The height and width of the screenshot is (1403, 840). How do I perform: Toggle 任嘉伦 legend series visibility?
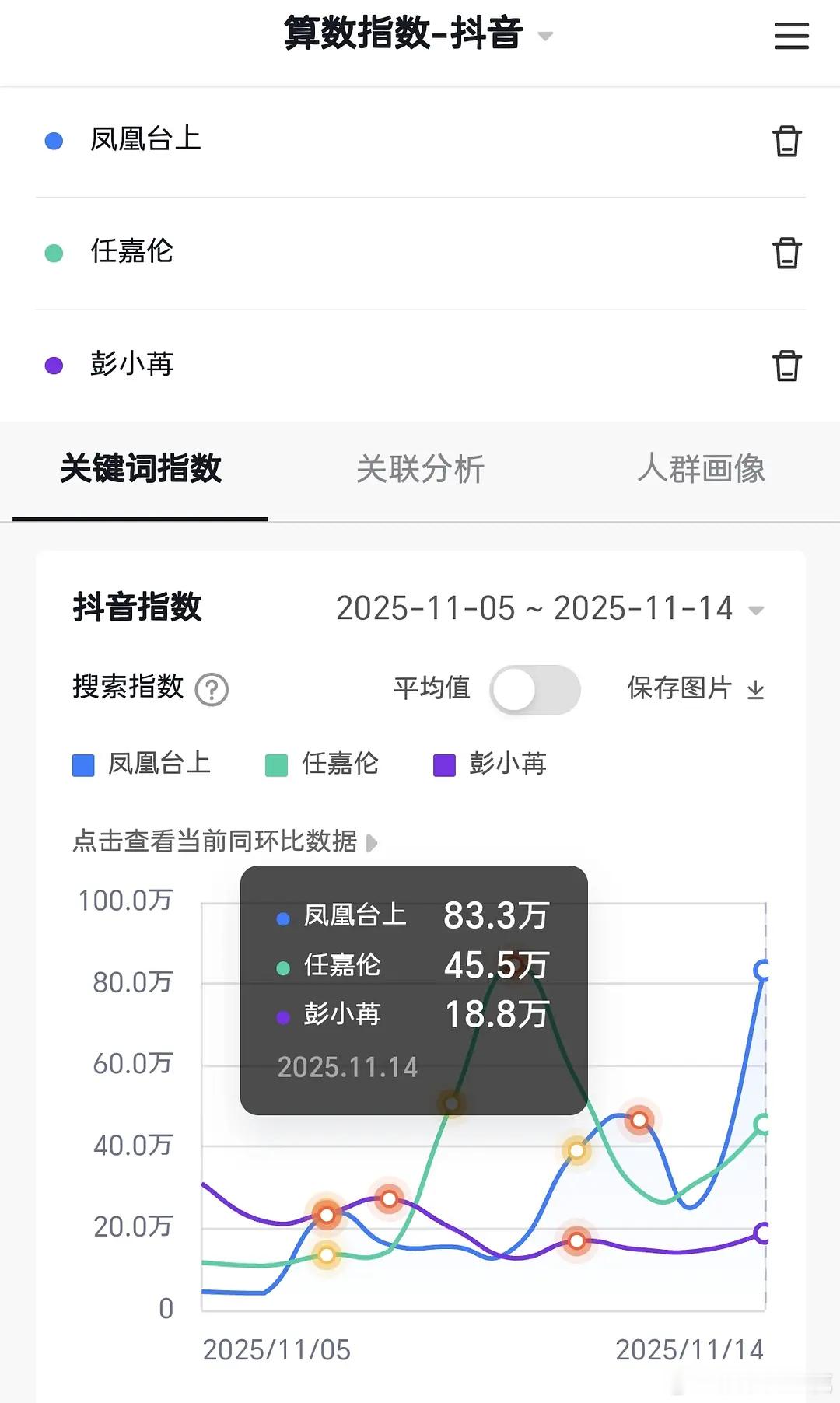coord(322,764)
